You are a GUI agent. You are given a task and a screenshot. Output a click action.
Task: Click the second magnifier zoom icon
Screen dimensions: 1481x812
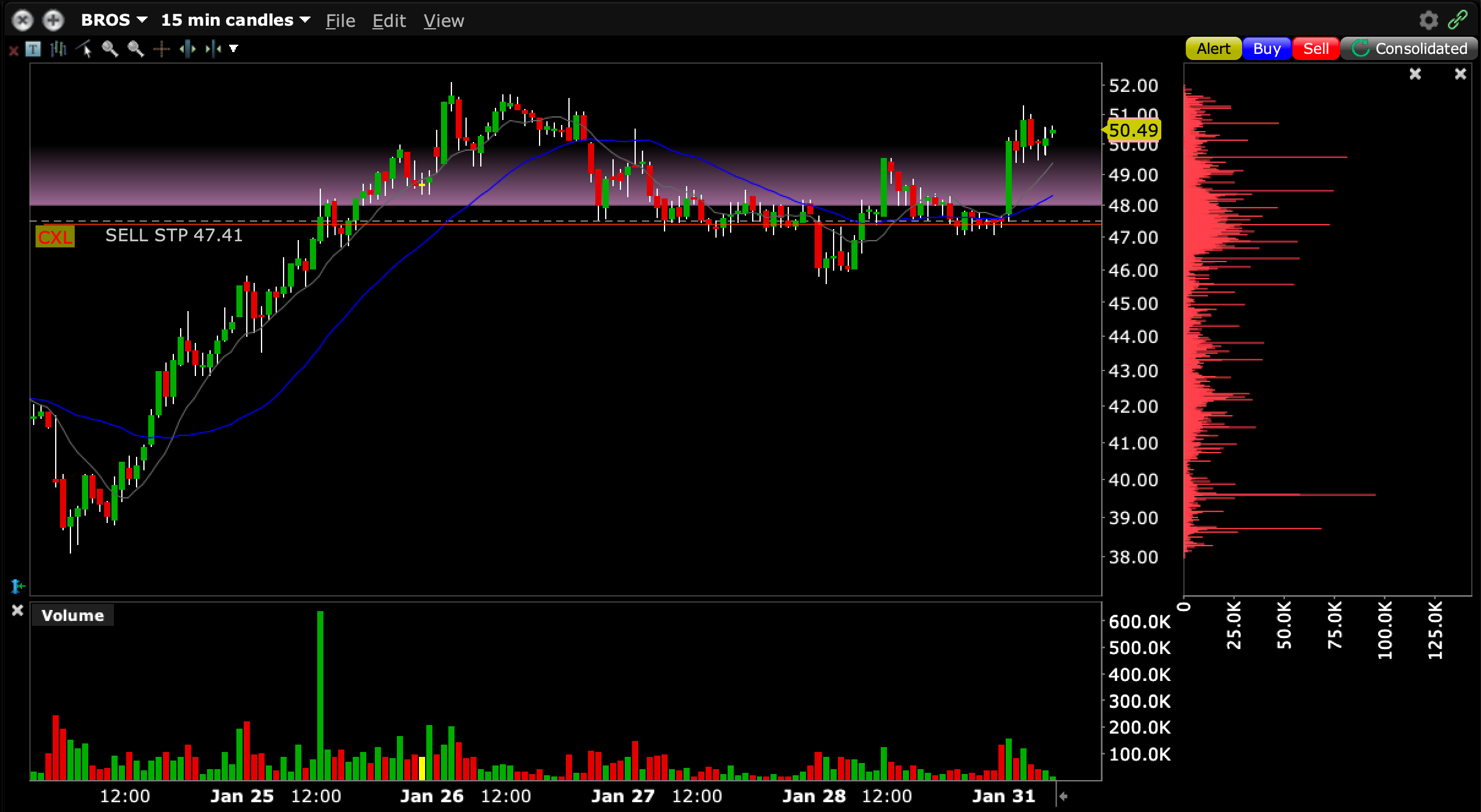[x=135, y=49]
